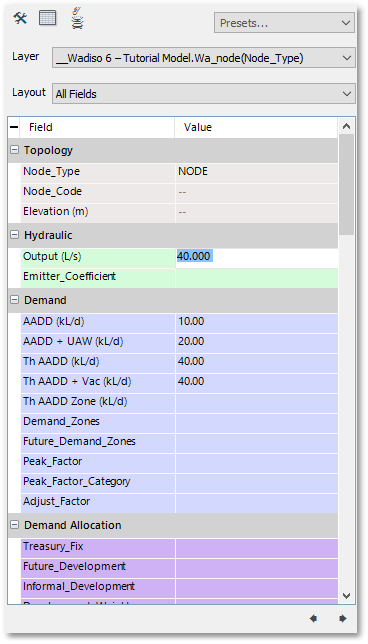368x644 pixels.
Task: Click the vertical scrollbar thumb
Action: point(346,184)
